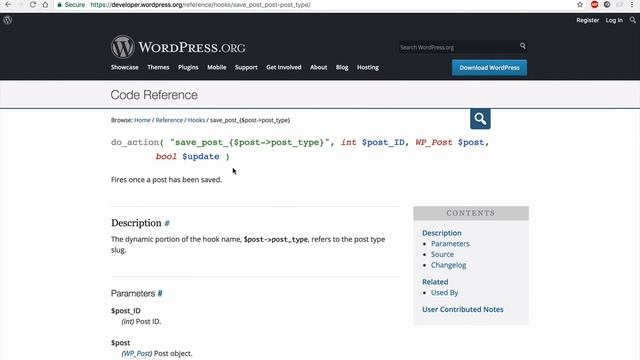Open the Showcase menu item
The height and width of the screenshot is (360, 640).
click(124, 67)
